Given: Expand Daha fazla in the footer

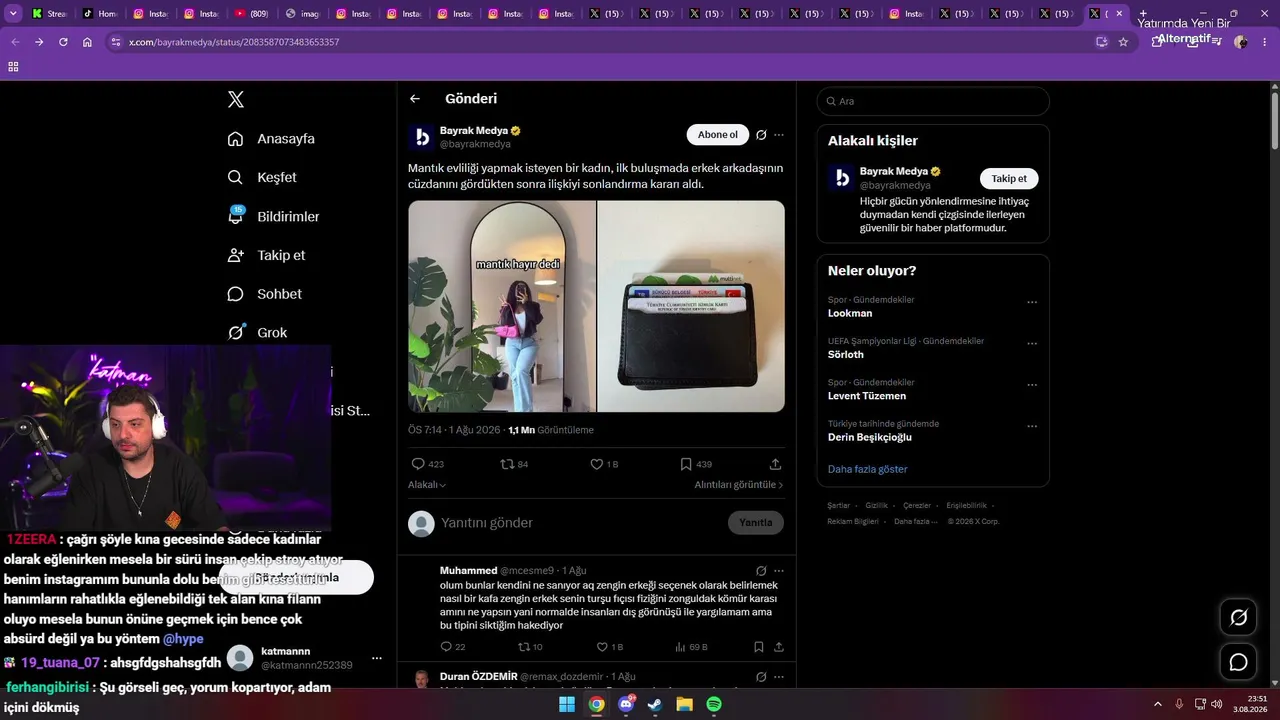Looking at the screenshot, I should click(916, 521).
